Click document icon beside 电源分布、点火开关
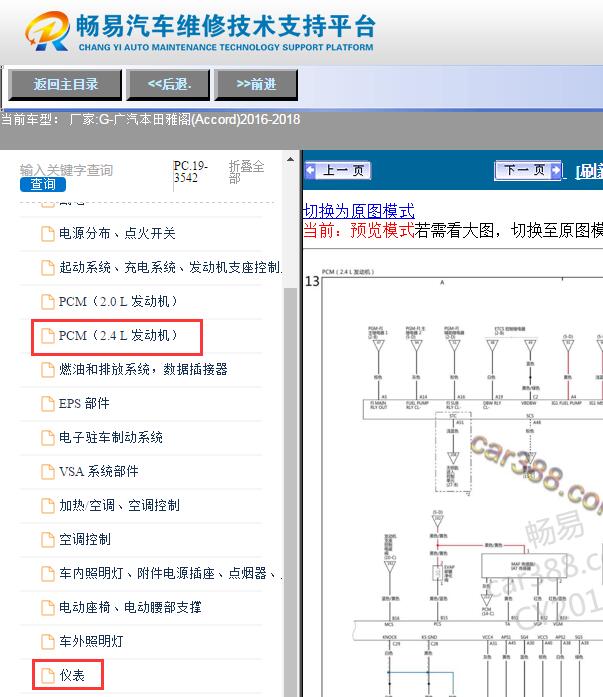The width and height of the screenshot is (603, 697). (x=48, y=234)
